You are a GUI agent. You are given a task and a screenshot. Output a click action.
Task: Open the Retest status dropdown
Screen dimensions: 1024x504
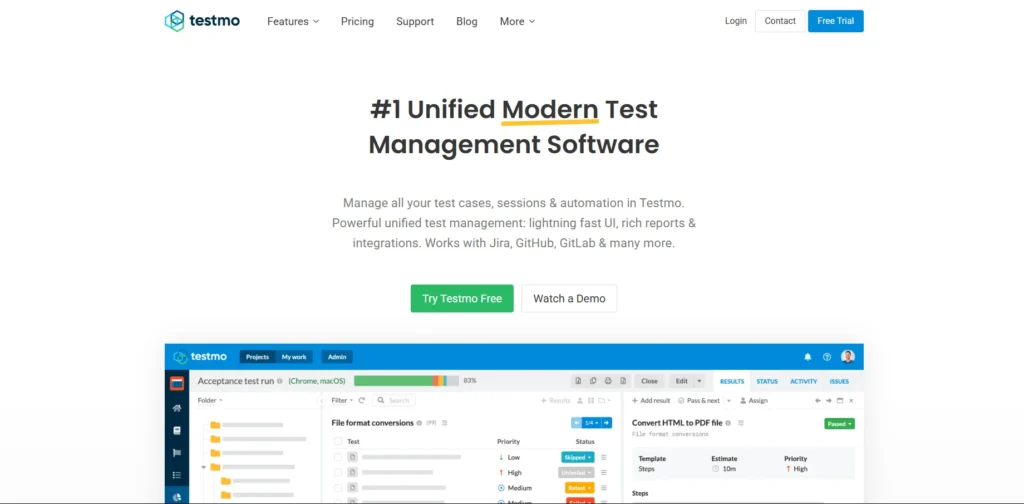[x=579, y=488]
